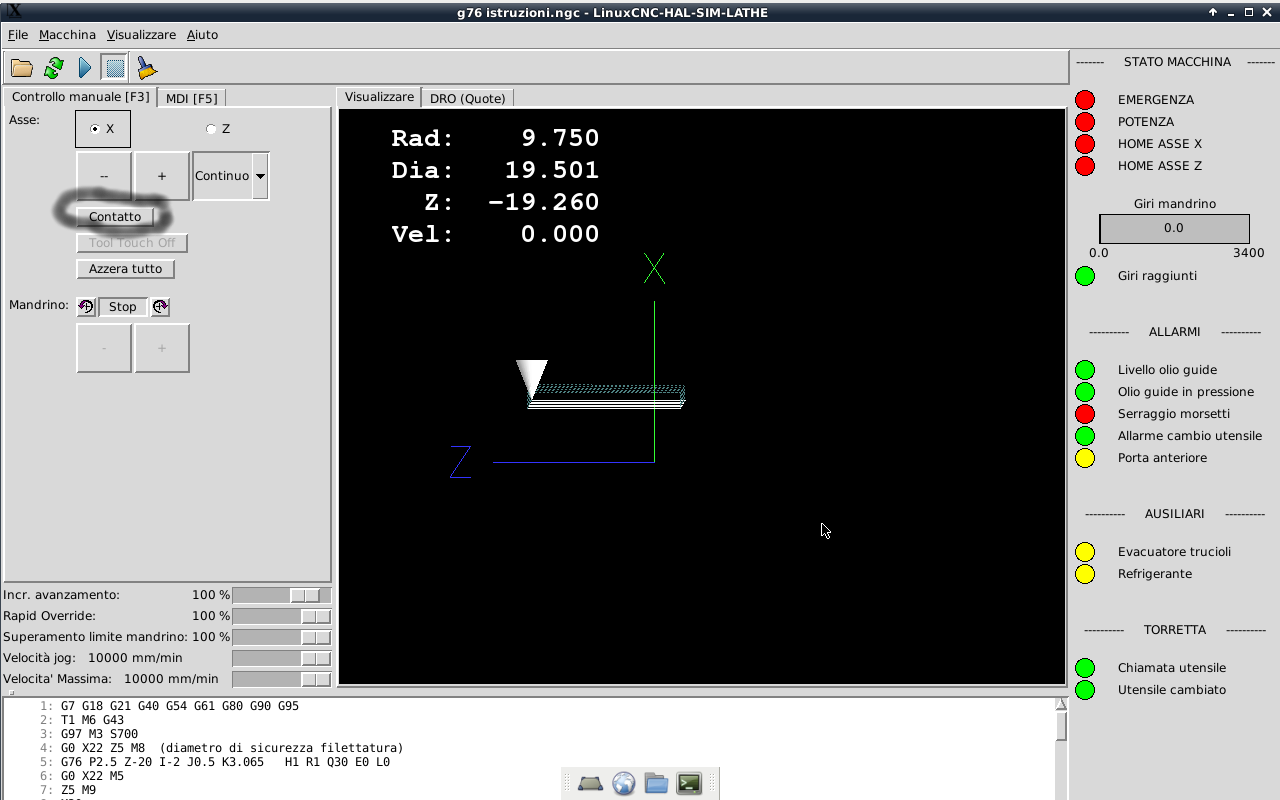Select the Z axis radio button
The image size is (1280, 800).
(211, 129)
